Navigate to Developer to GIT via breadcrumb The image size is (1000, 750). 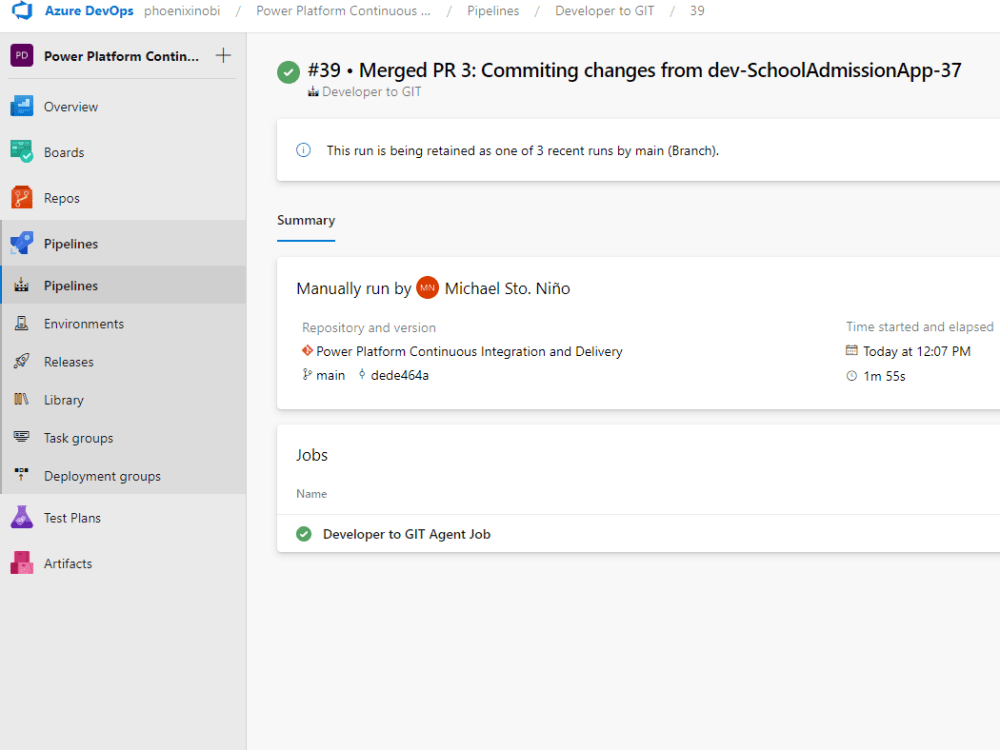pos(604,11)
